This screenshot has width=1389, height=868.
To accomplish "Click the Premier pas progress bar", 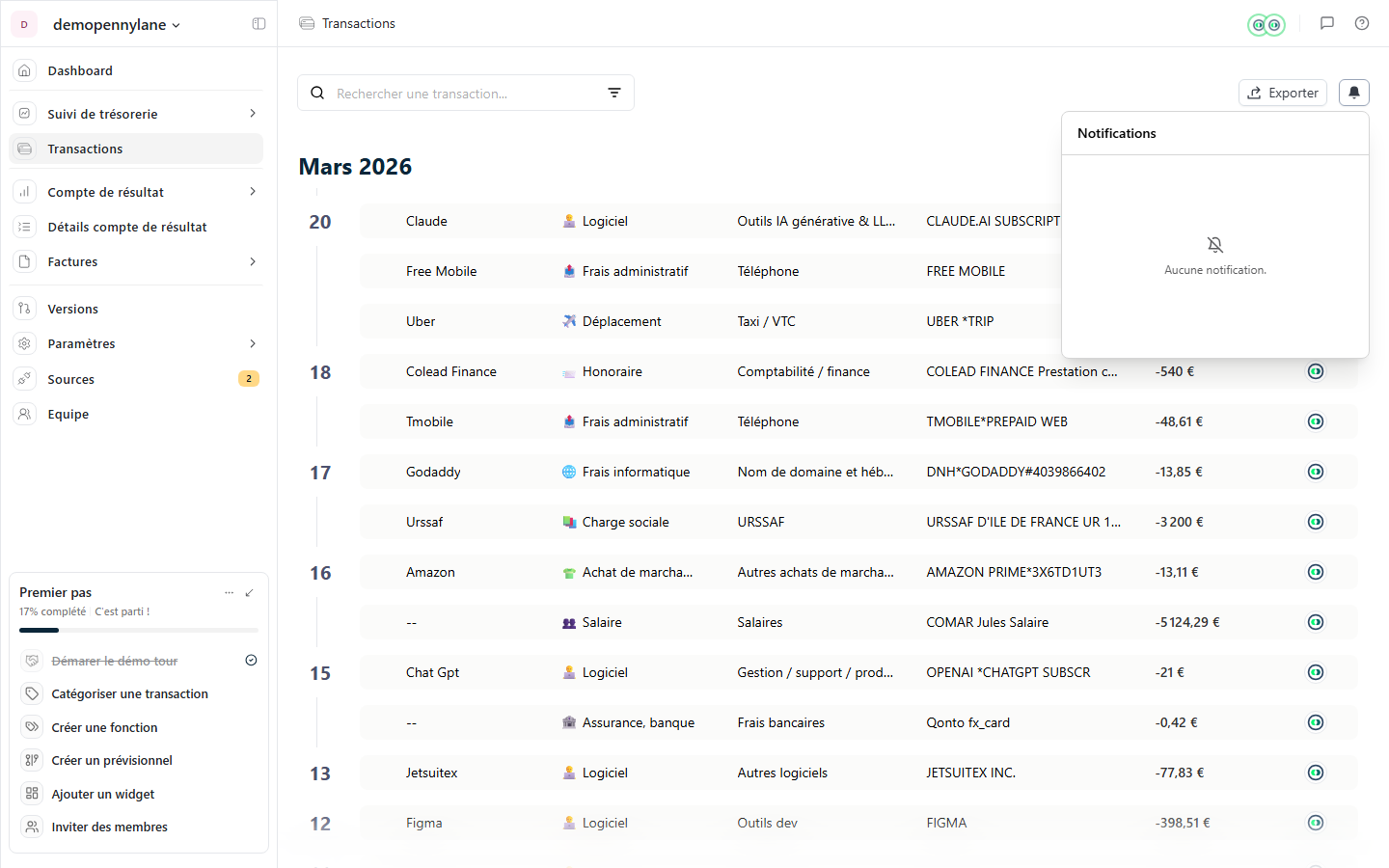I will click(x=139, y=630).
